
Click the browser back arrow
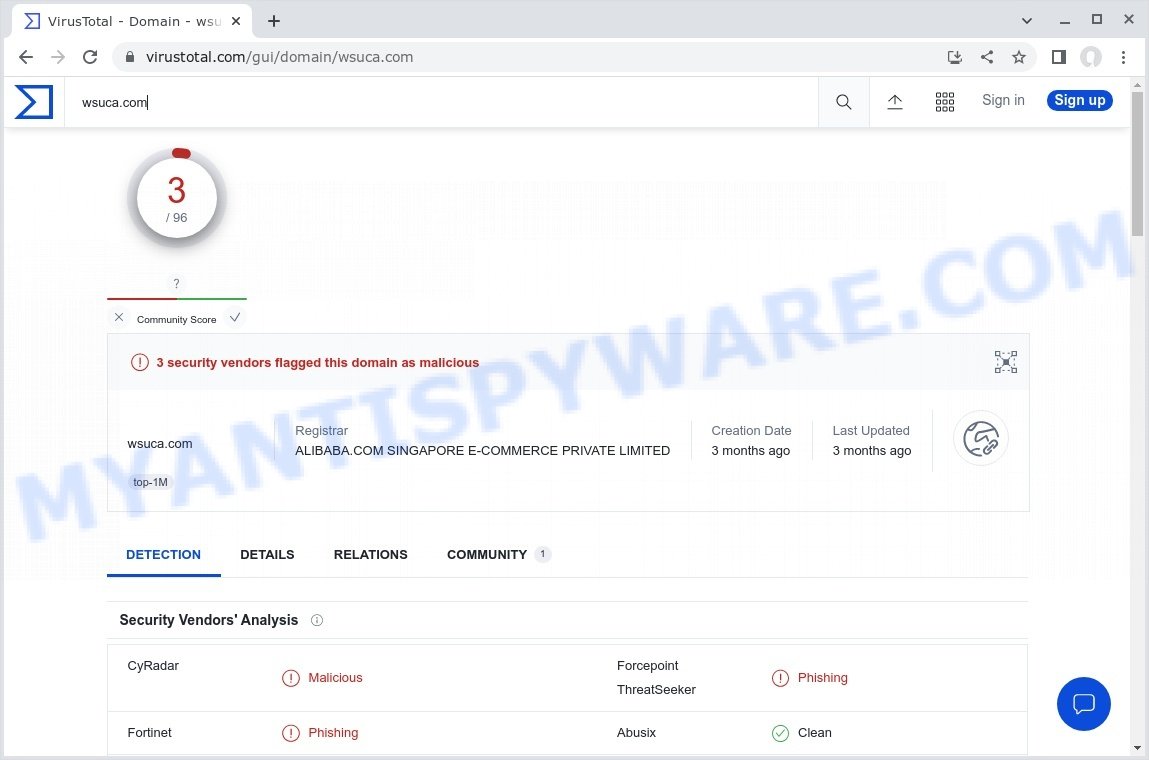(26, 57)
